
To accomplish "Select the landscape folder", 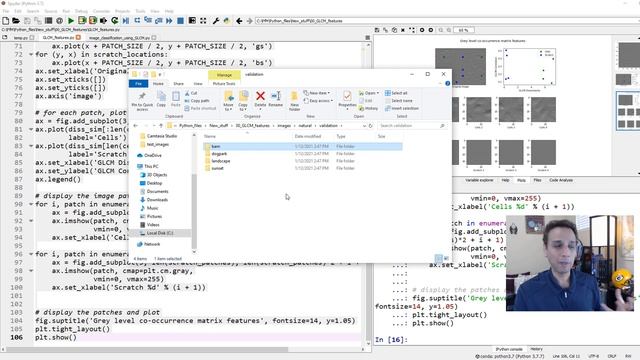I will [221, 161].
